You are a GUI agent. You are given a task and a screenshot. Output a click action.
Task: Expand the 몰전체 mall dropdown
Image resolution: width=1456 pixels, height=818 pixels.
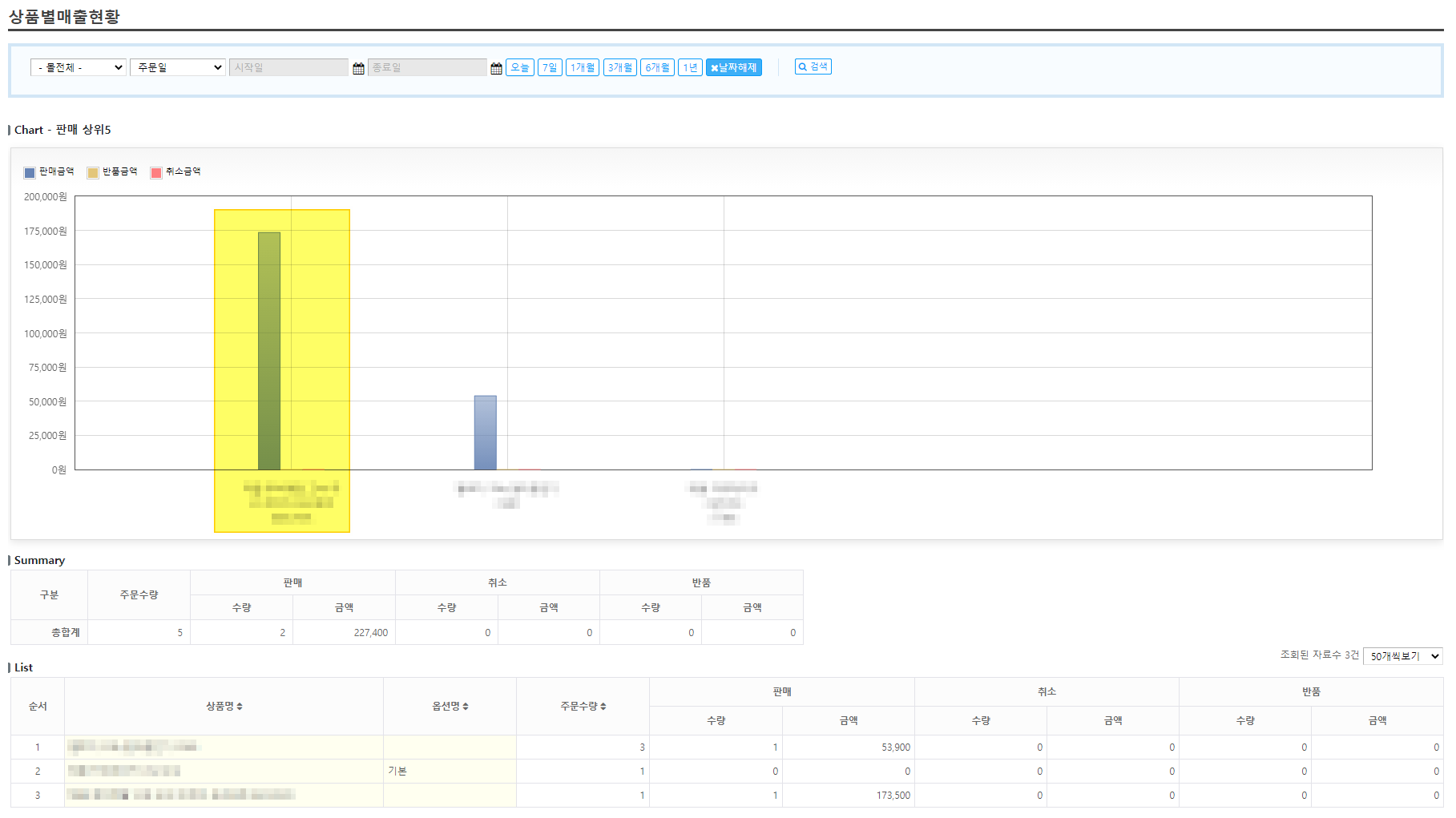[79, 68]
